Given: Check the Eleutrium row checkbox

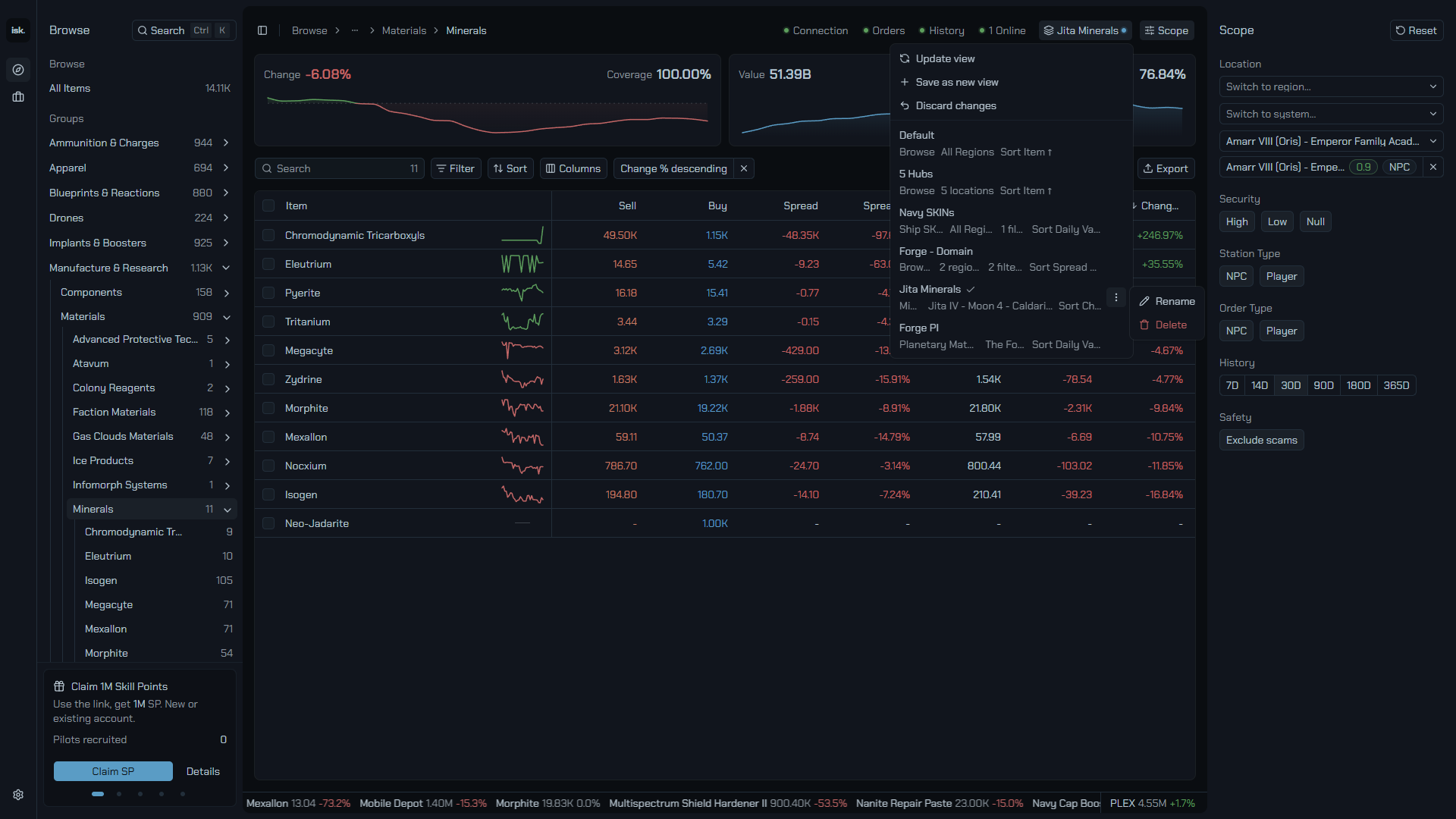Looking at the screenshot, I should tap(268, 264).
